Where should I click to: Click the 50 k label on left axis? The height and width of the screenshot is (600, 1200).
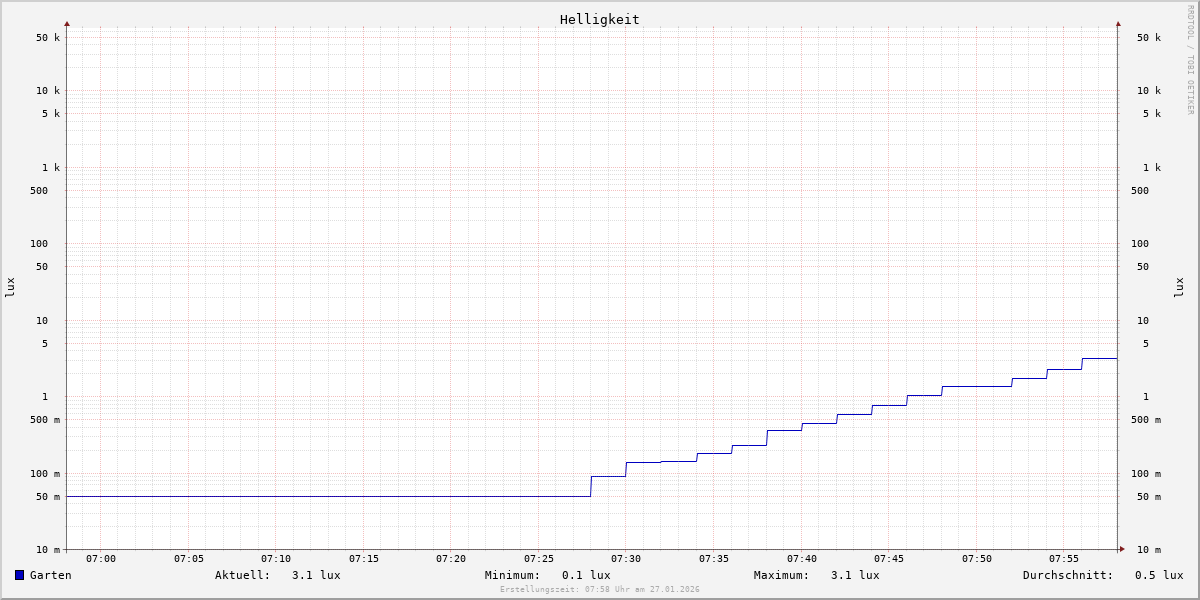[x=48, y=38]
